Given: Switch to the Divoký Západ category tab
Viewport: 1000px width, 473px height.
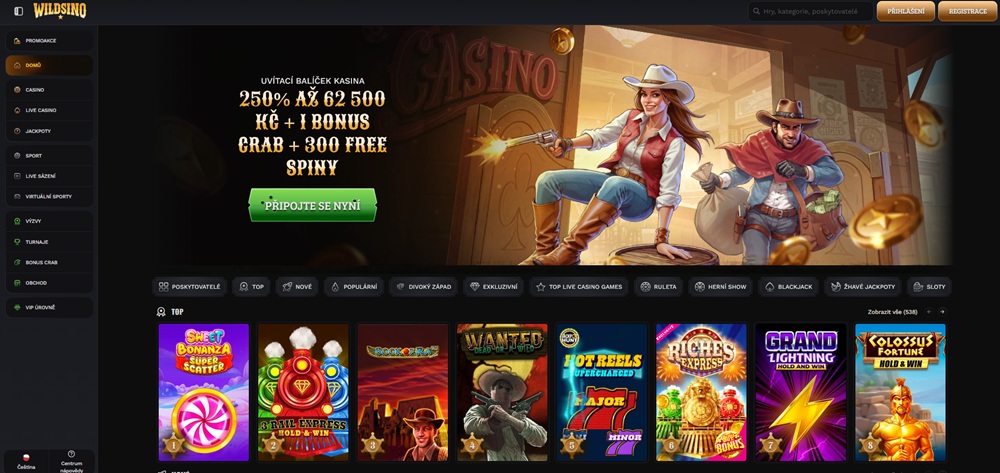Looking at the screenshot, I should 423,287.
